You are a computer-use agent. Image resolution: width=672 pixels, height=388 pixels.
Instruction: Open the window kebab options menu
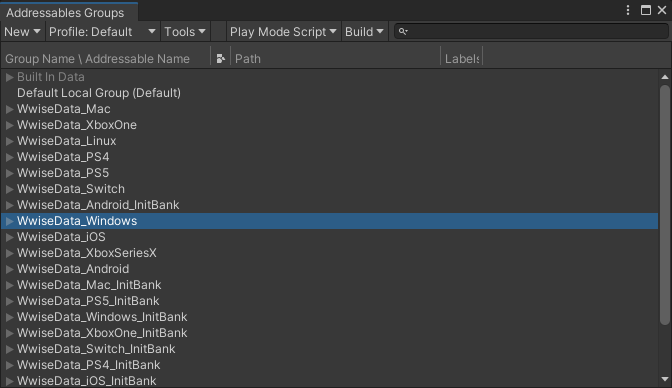628,10
